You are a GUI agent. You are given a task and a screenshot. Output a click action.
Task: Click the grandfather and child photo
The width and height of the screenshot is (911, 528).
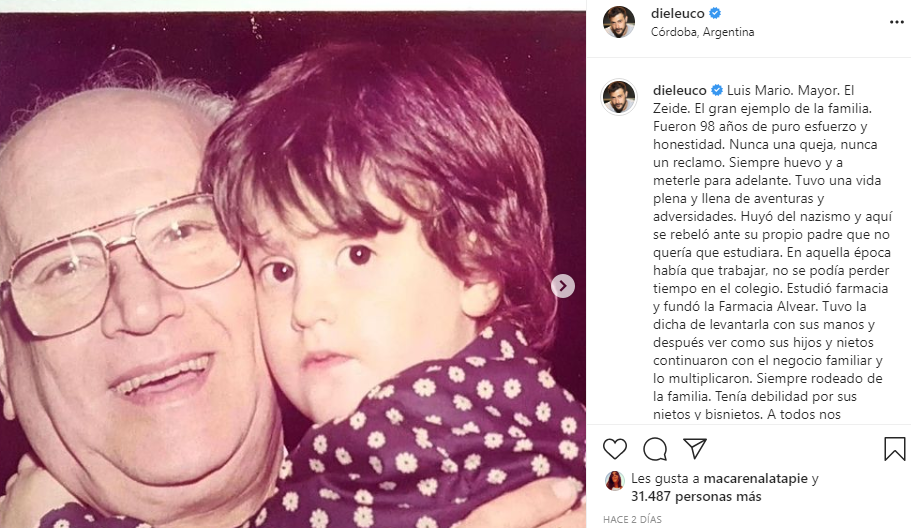click(x=293, y=270)
